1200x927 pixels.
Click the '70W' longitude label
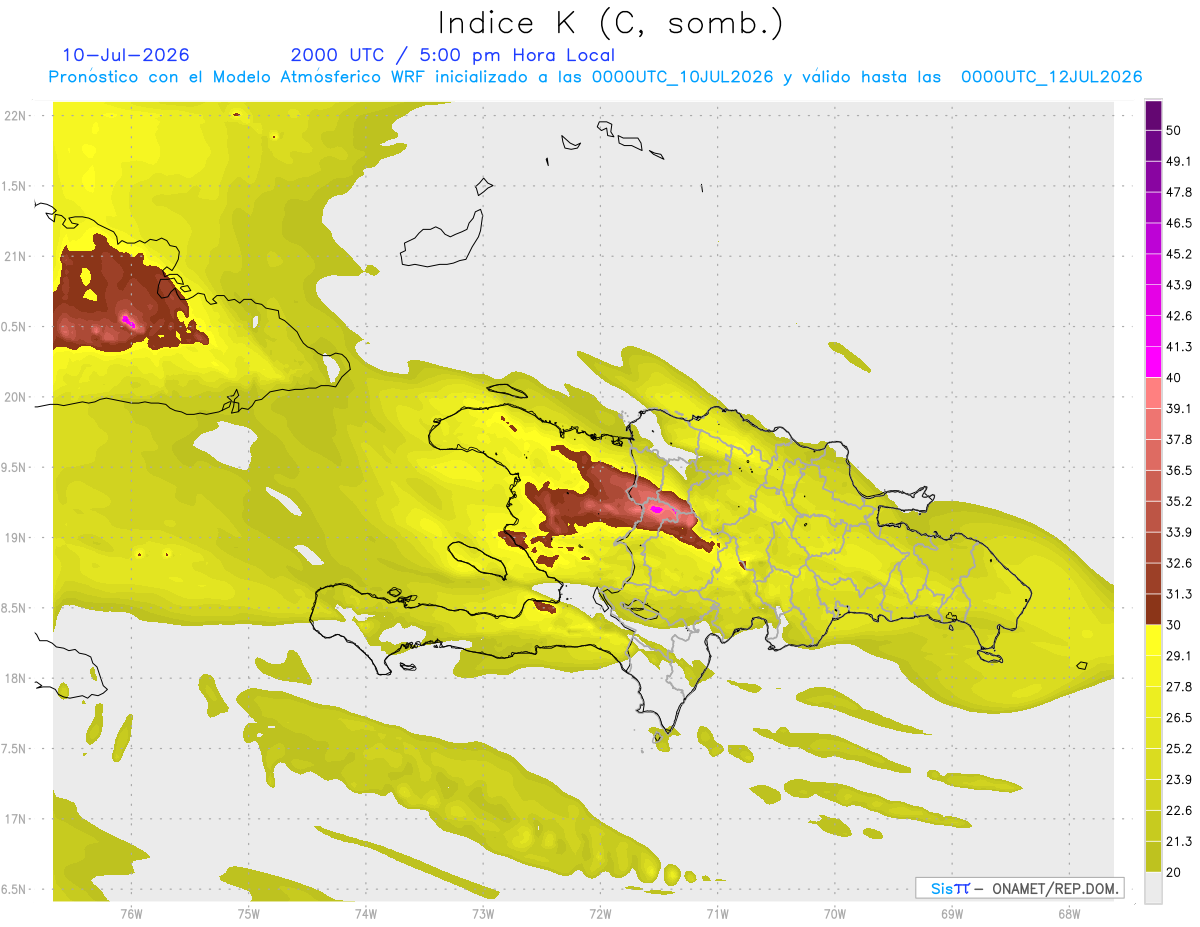pyautogui.click(x=835, y=913)
